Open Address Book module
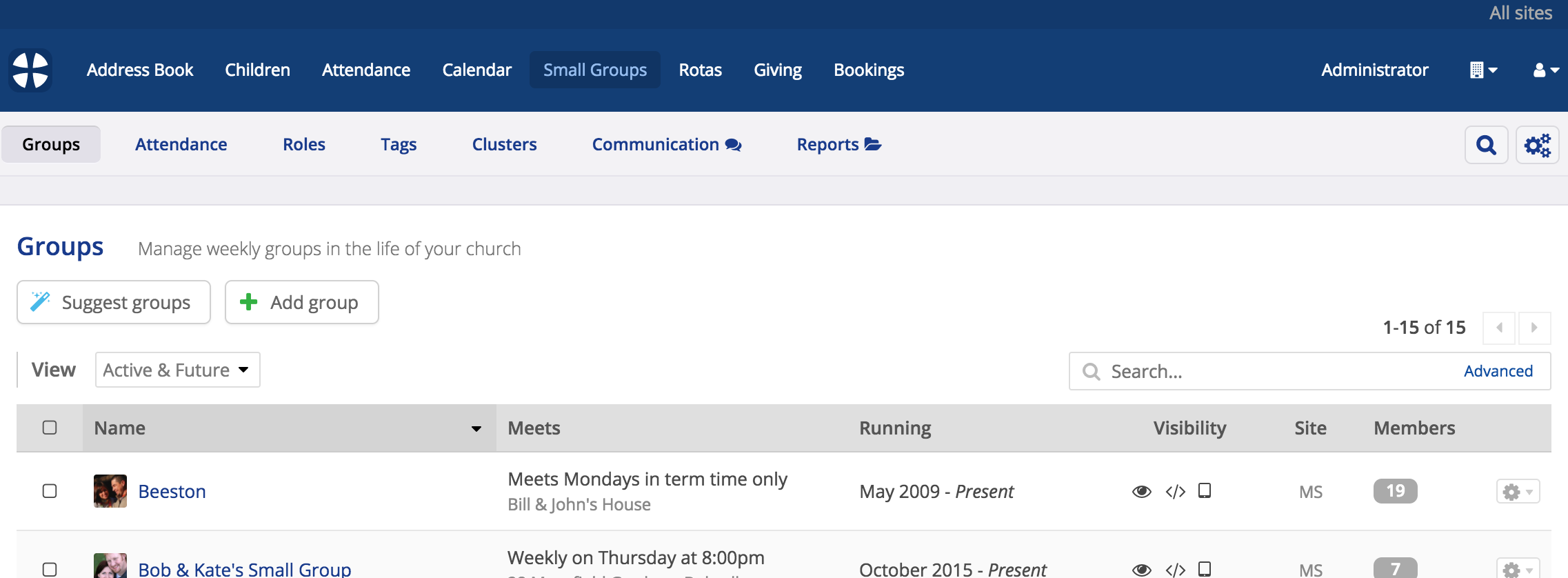The width and height of the screenshot is (1568, 578). pos(140,70)
